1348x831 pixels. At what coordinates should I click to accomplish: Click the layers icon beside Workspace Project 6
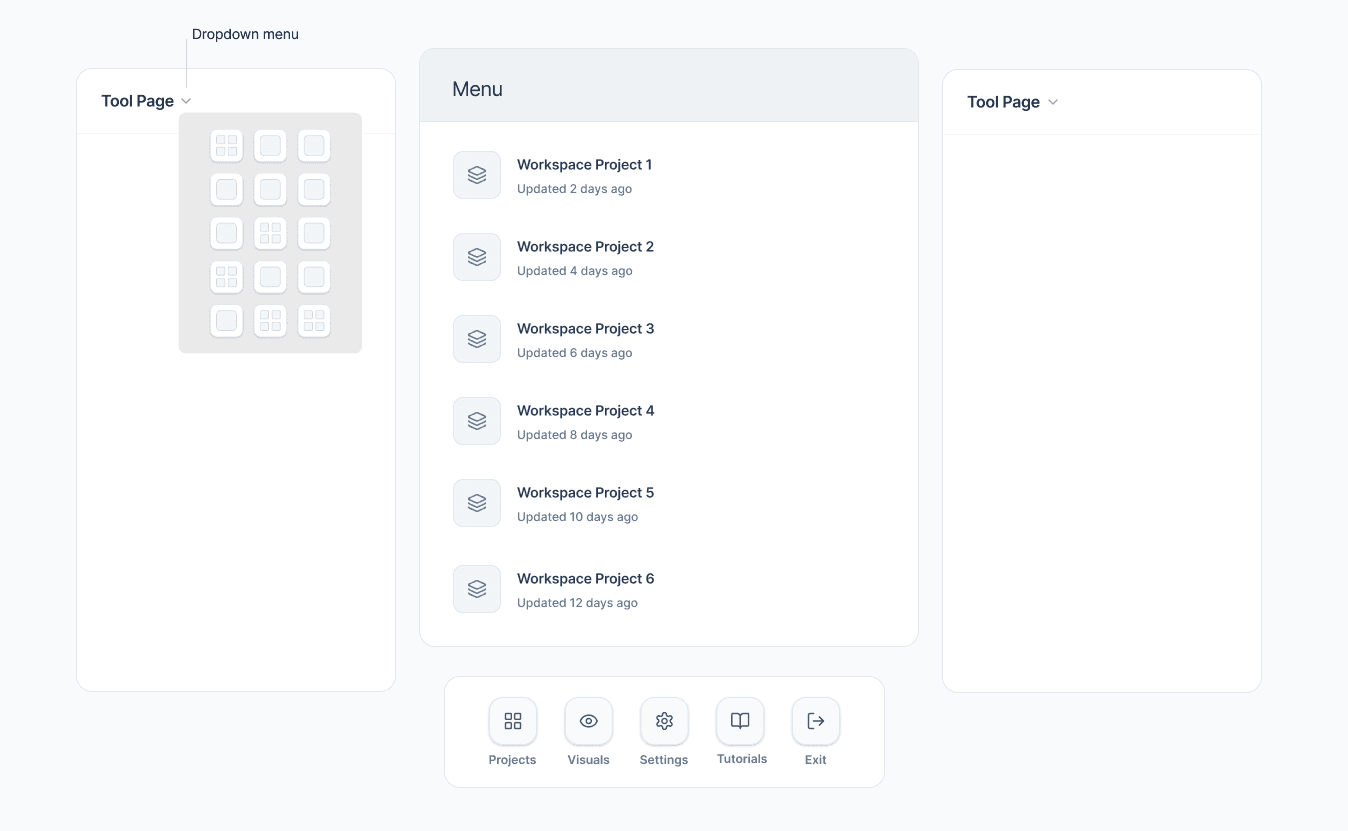pos(477,589)
